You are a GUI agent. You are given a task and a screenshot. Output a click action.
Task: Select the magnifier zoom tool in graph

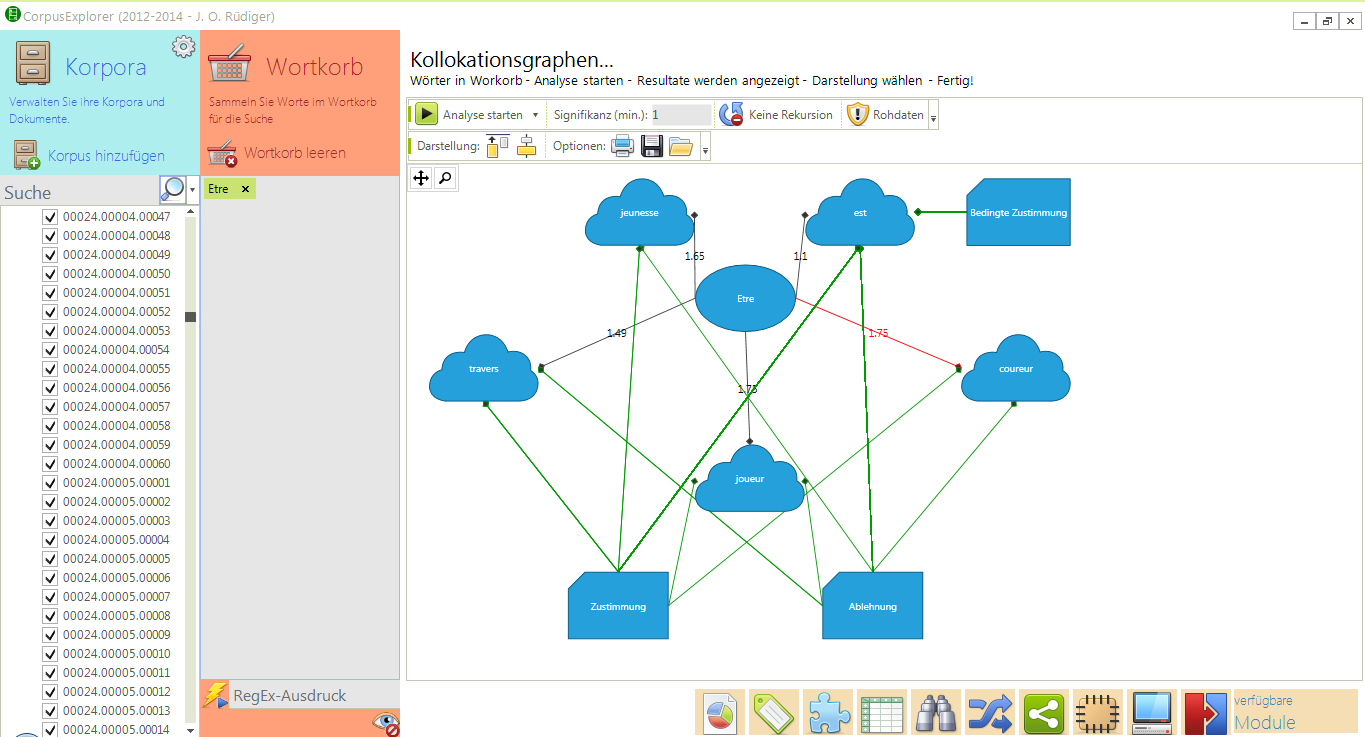tap(445, 178)
